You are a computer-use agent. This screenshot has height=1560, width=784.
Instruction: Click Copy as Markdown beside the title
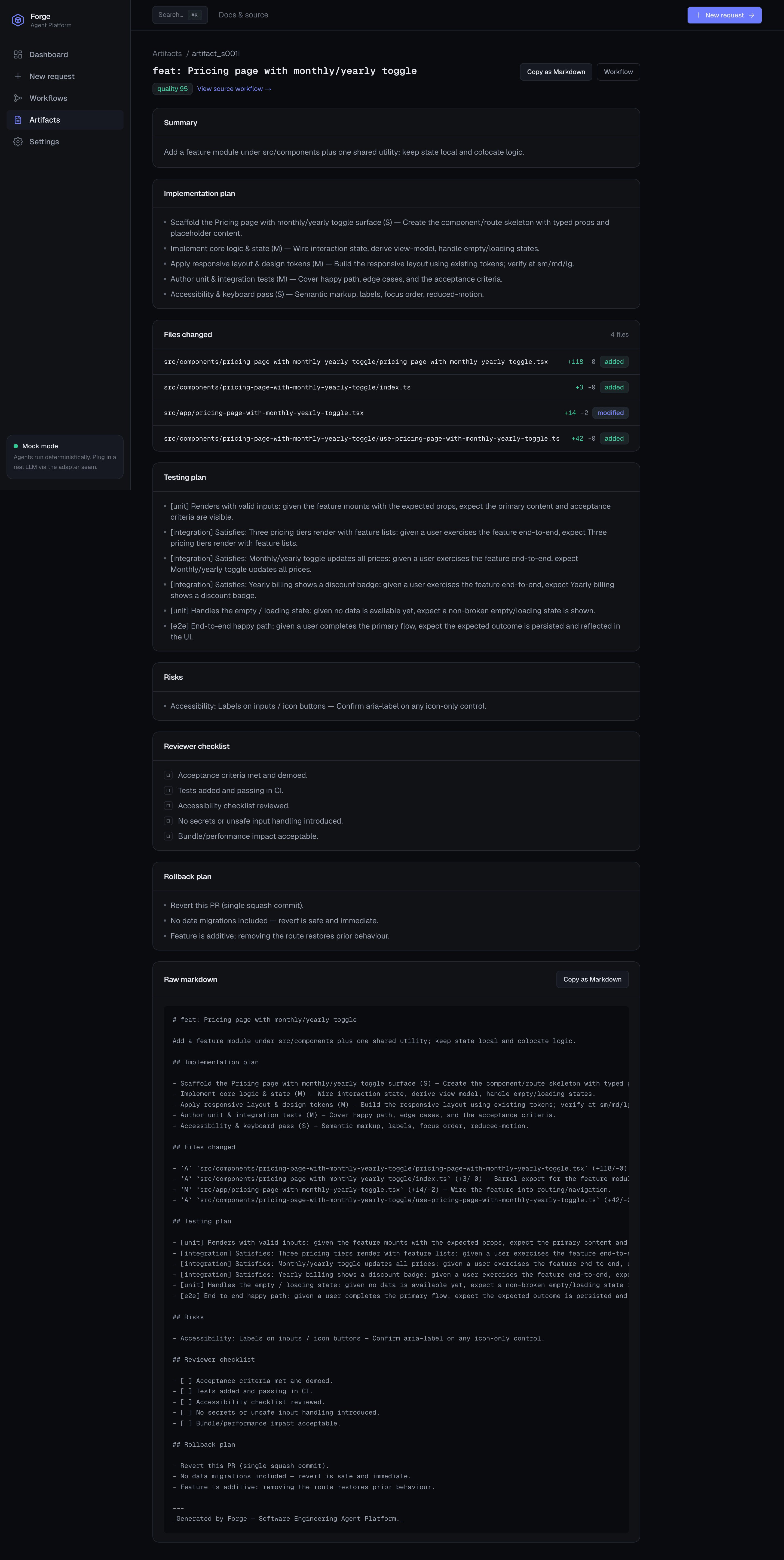pyautogui.click(x=556, y=72)
